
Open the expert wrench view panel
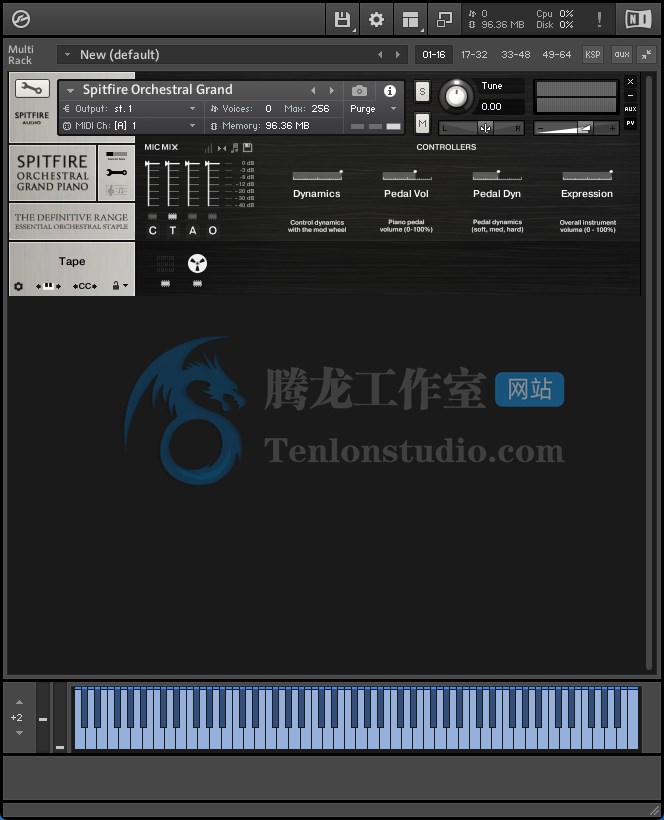(x=116, y=173)
